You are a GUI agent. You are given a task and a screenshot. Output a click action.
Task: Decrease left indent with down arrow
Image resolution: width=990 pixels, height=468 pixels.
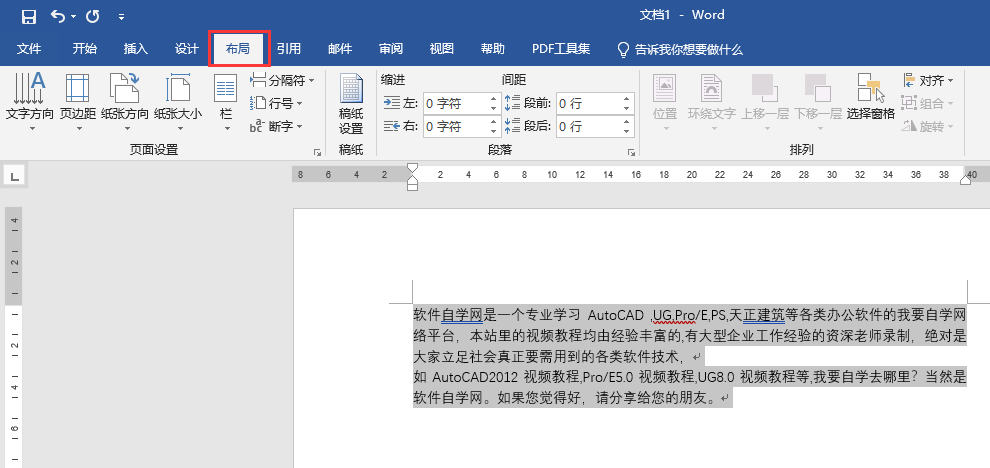coord(494,109)
